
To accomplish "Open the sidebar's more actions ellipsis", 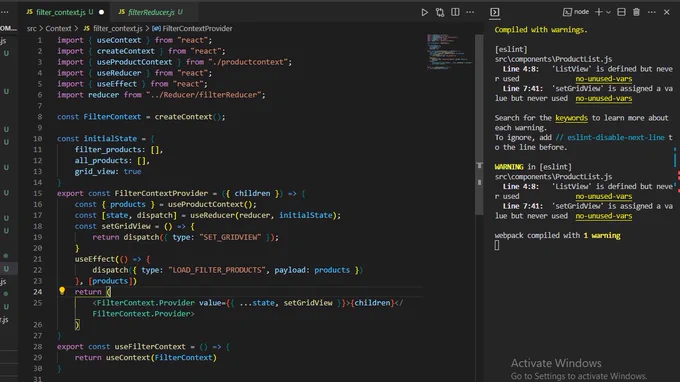I will tap(5, 12).
